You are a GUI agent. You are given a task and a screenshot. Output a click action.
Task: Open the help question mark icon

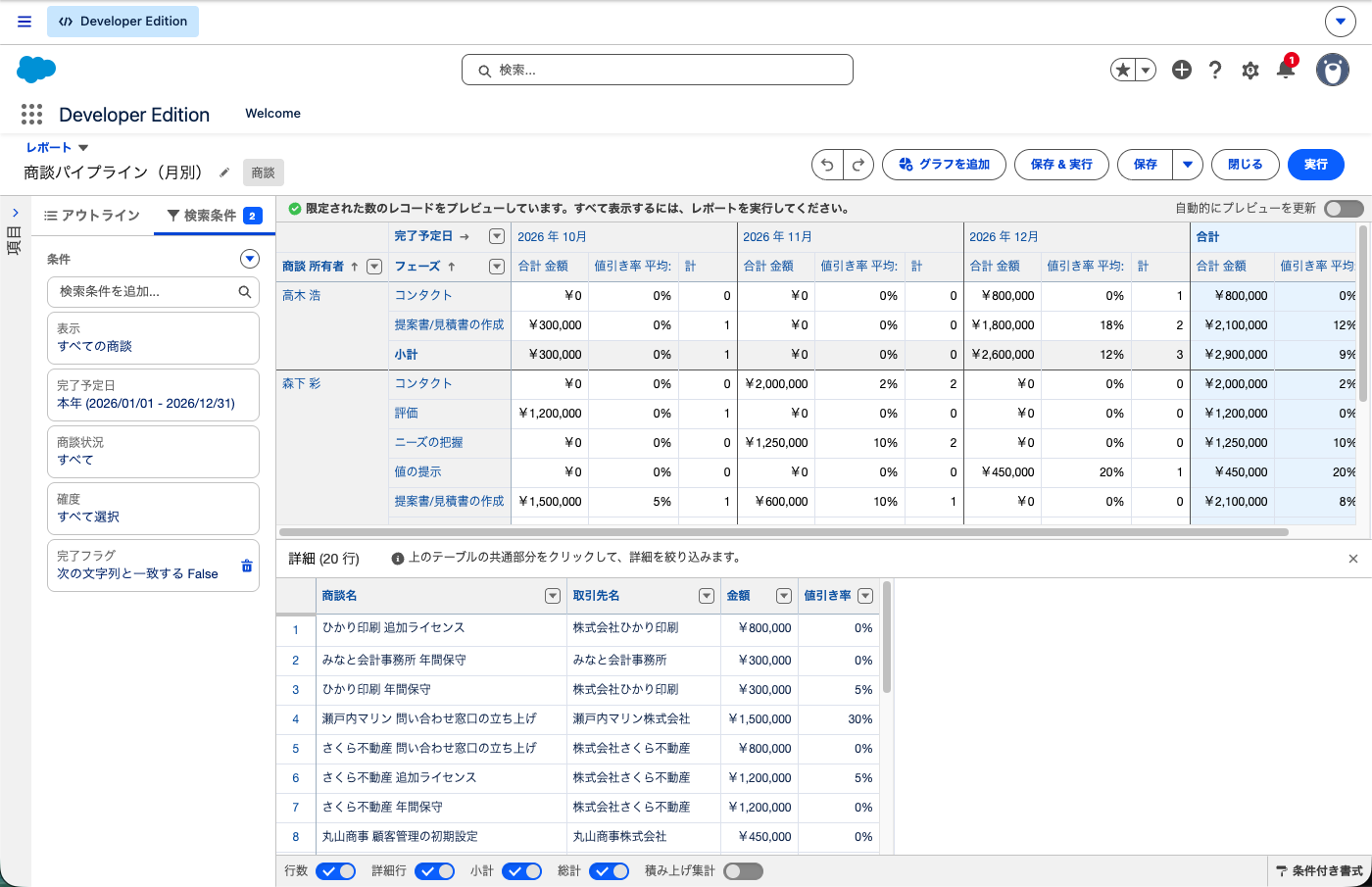[x=1215, y=70]
